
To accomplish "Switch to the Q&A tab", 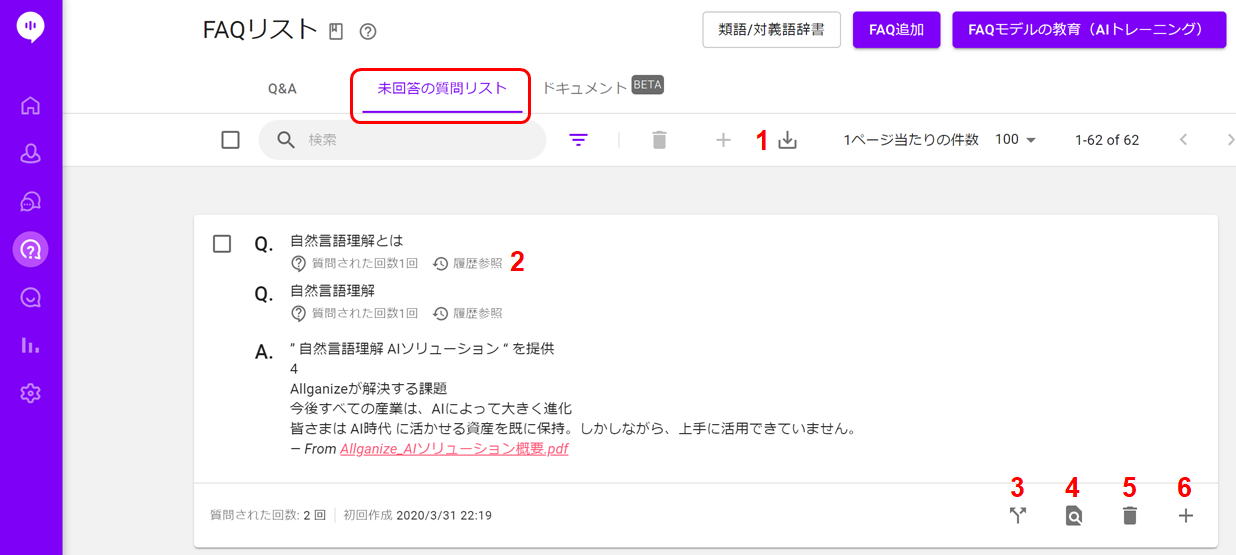I will [282, 88].
